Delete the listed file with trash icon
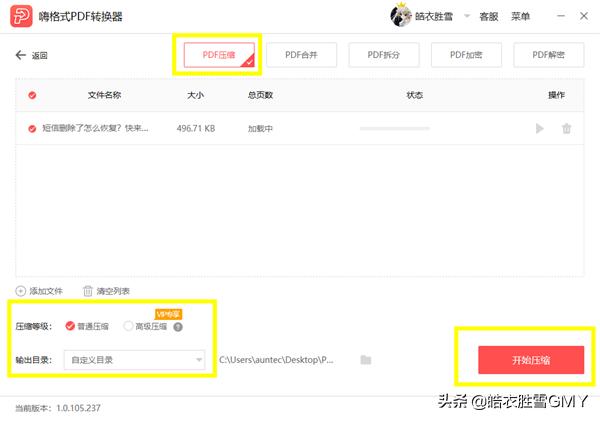 coord(566,129)
